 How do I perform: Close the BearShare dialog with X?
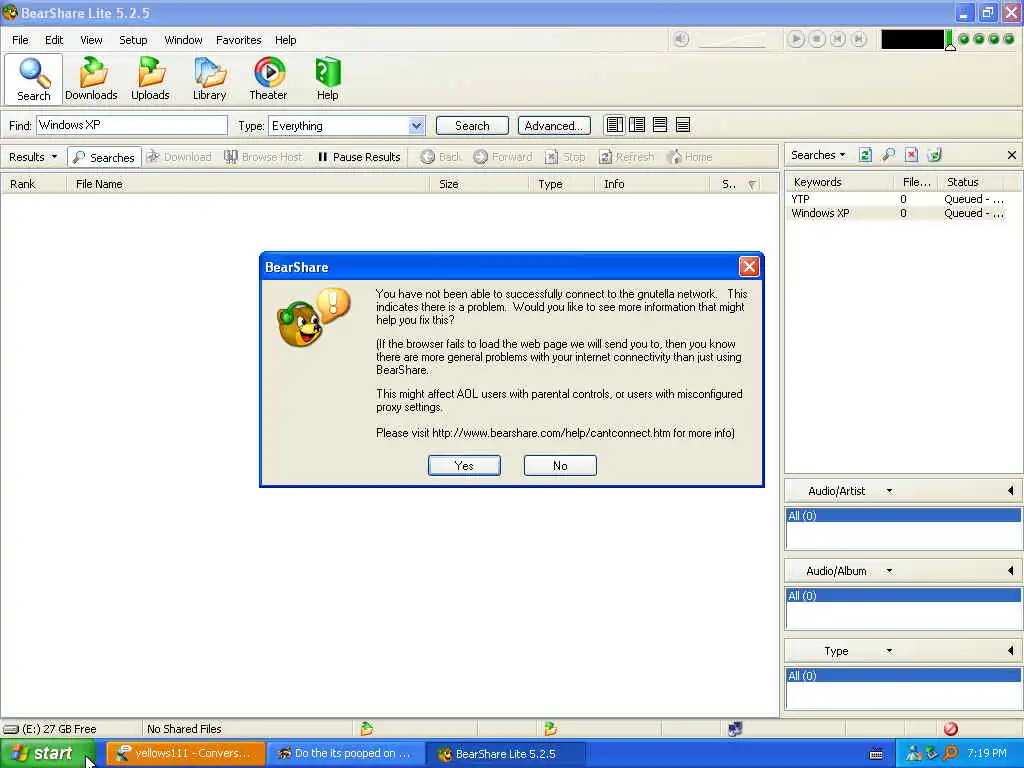pyautogui.click(x=748, y=266)
